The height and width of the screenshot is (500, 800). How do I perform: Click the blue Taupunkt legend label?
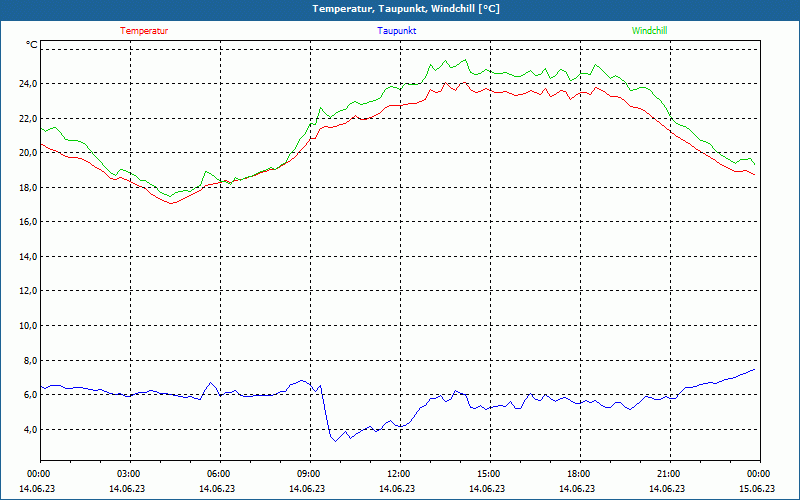tap(396, 31)
